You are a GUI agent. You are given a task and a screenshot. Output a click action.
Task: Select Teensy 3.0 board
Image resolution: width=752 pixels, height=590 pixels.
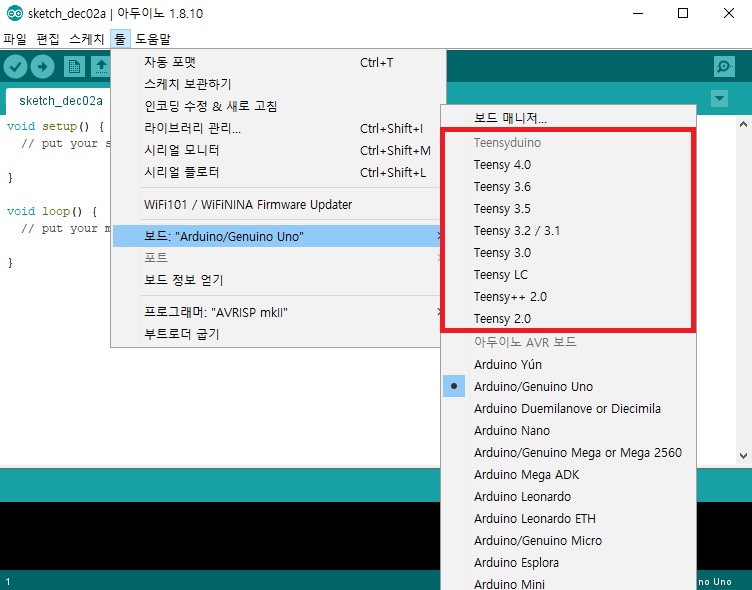pos(568,253)
